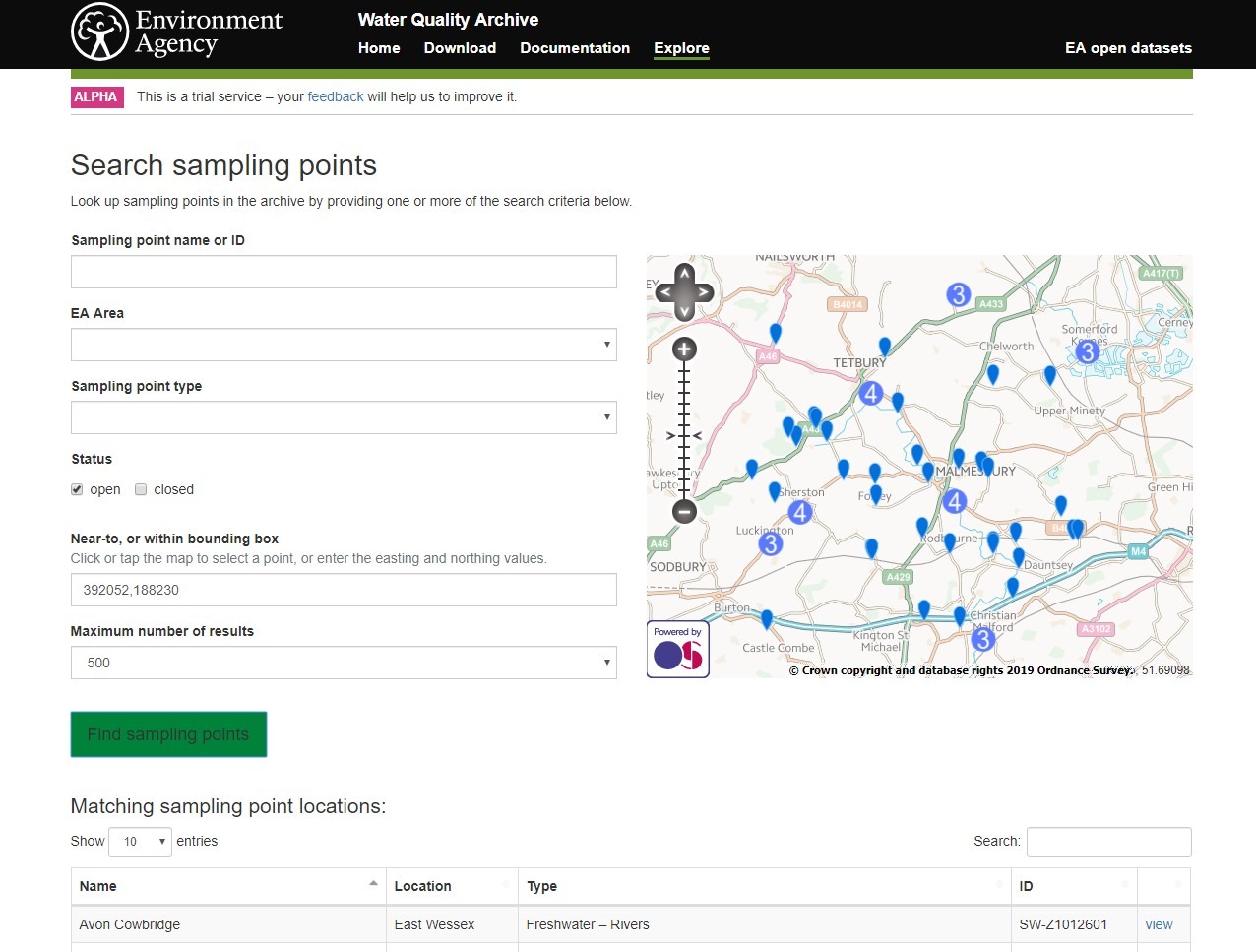Open Maximum number of results dropdown

(344, 663)
